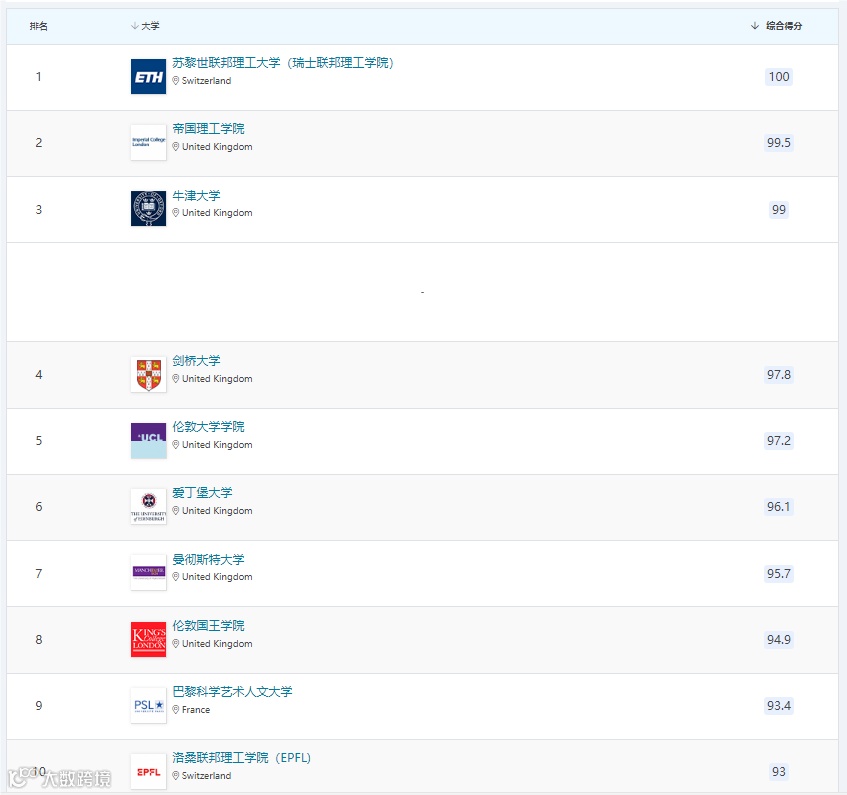Click location pin in EPFL row

176,776
